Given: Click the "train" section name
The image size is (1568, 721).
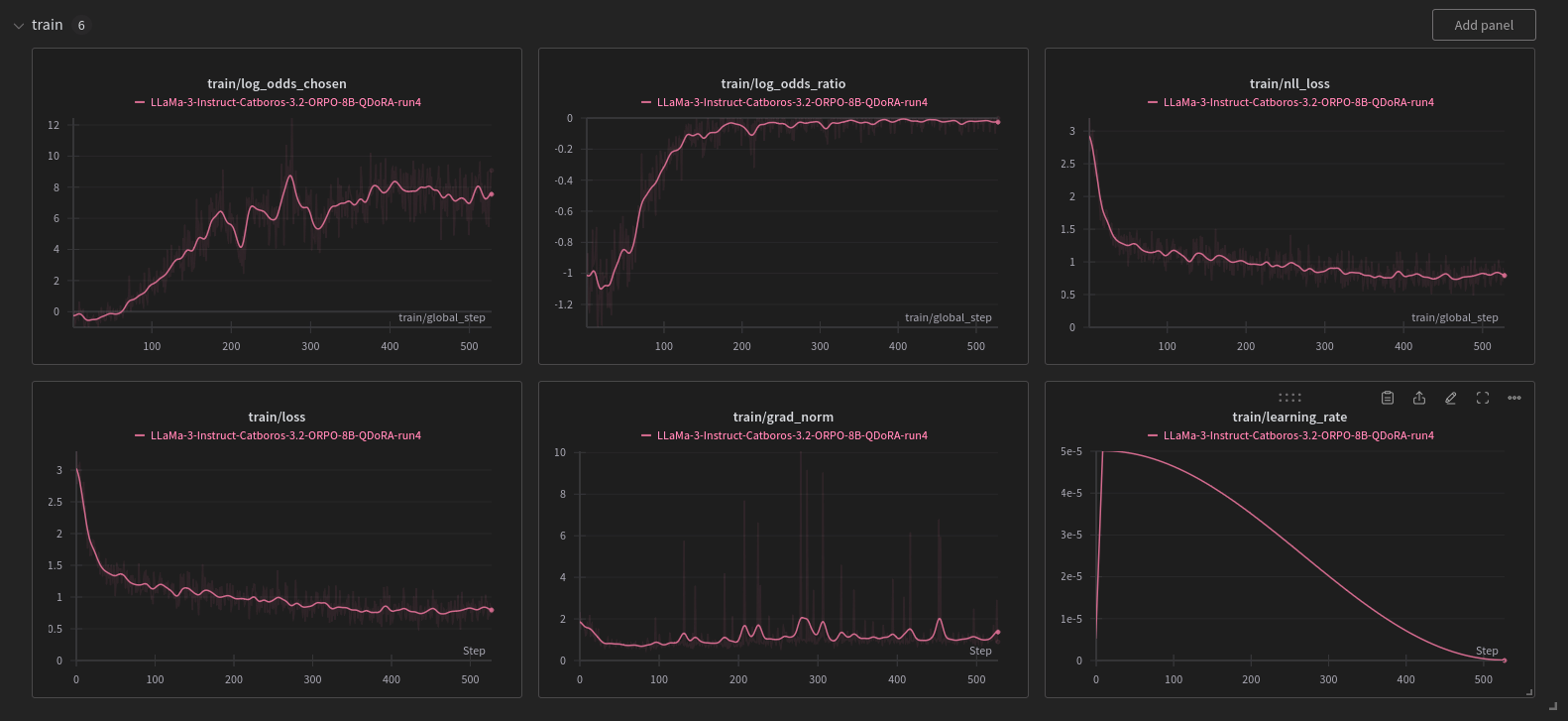Looking at the screenshot, I should [47, 25].
